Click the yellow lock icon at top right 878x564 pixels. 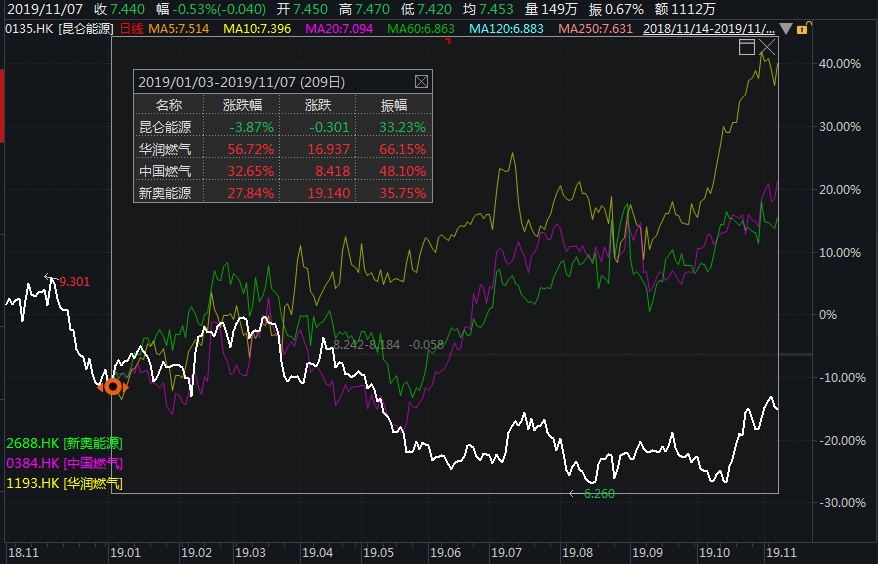803,29
